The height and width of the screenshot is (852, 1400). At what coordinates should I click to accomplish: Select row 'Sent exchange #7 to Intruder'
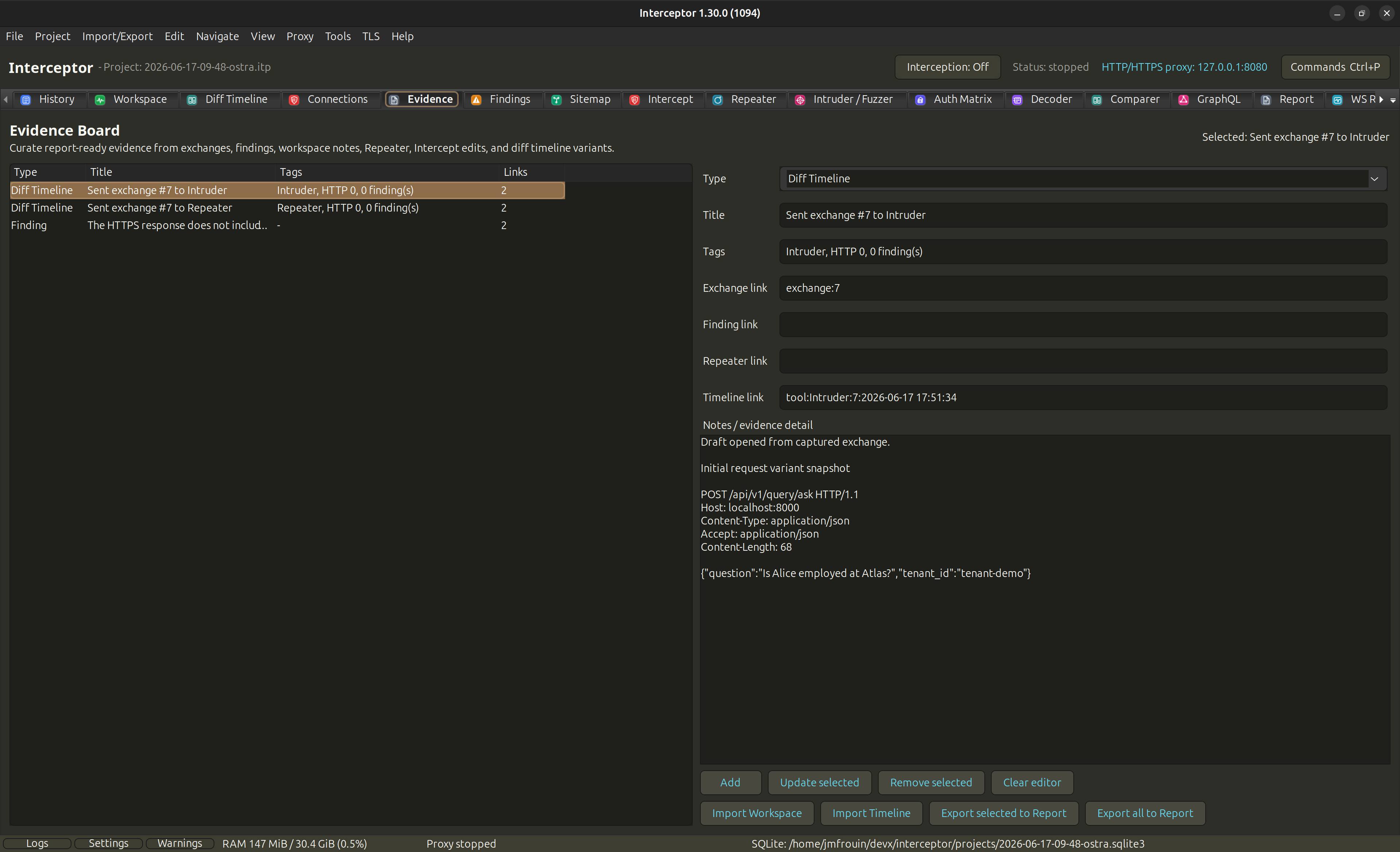tap(288, 190)
